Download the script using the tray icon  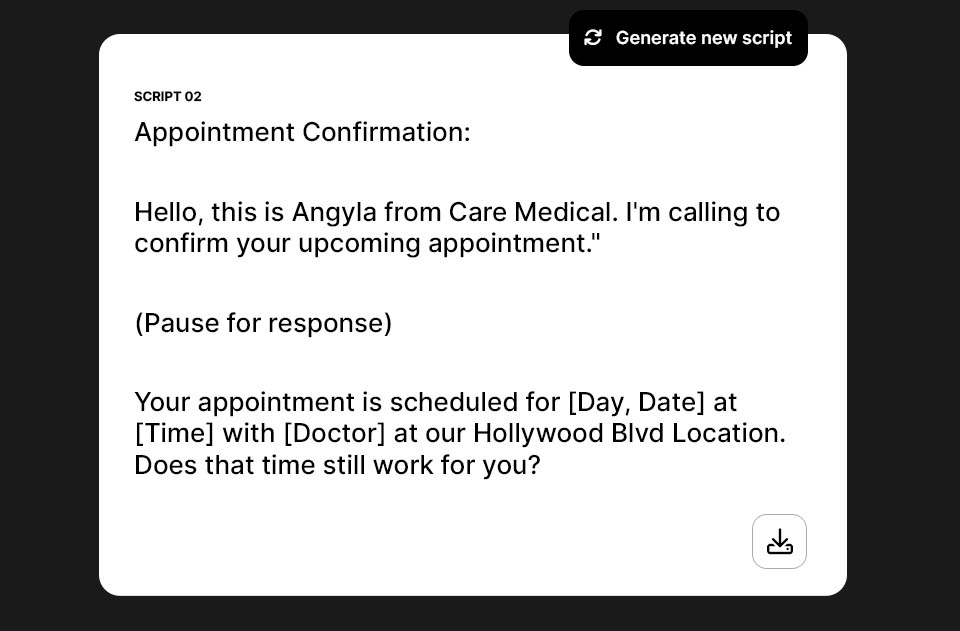click(779, 542)
